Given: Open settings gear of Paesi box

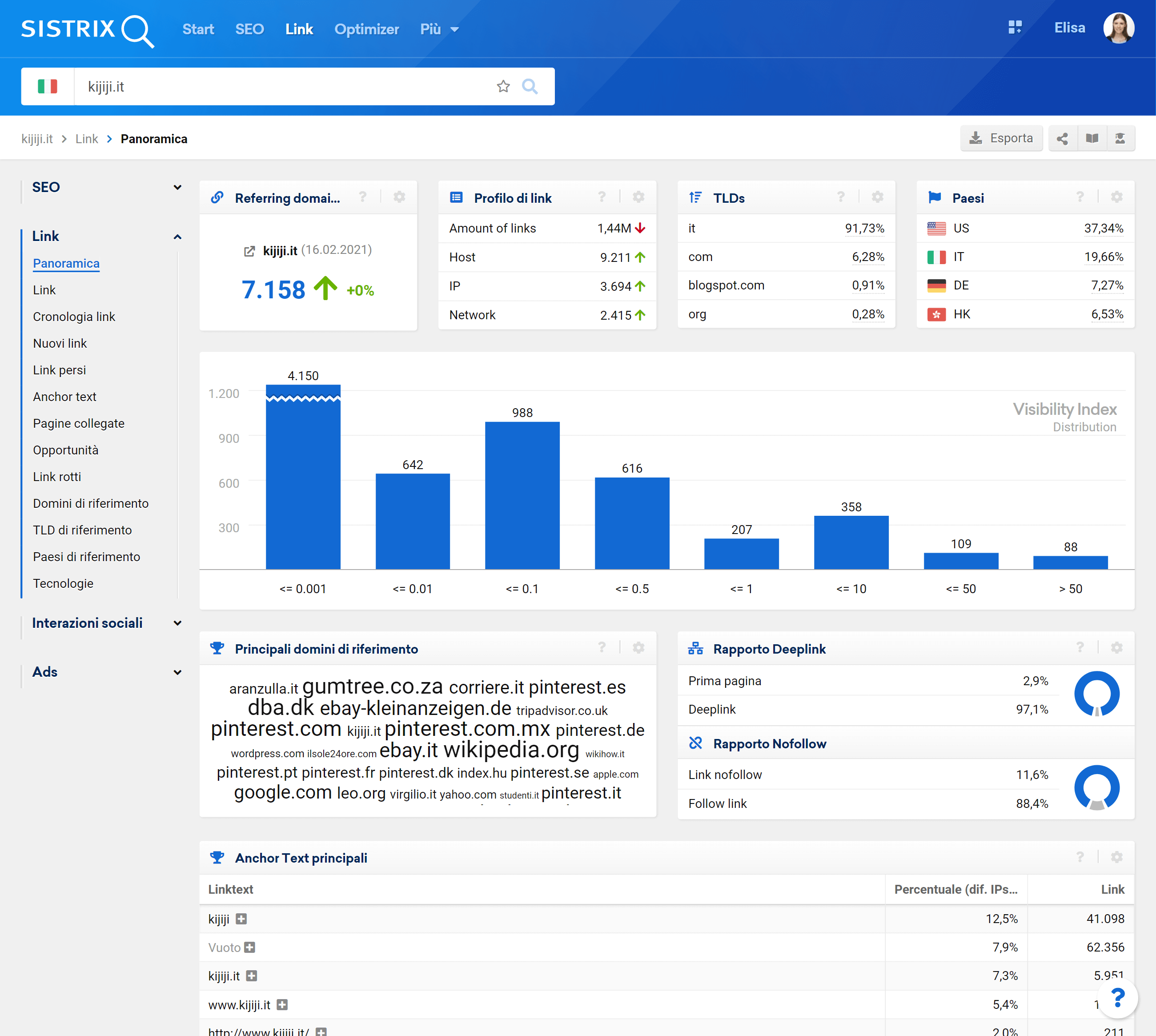Looking at the screenshot, I should click(x=1117, y=197).
